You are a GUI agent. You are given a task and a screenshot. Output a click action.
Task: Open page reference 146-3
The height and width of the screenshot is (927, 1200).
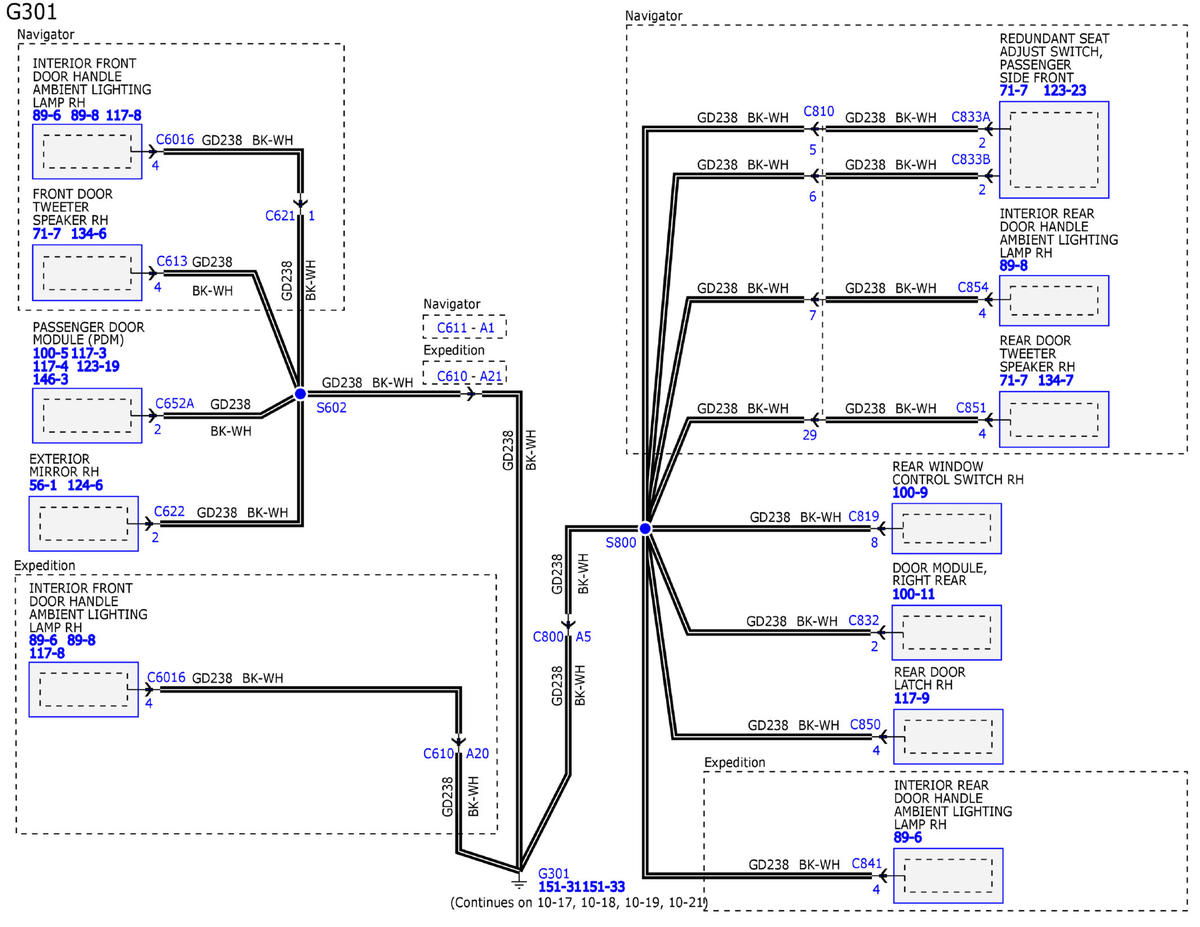click(50, 380)
